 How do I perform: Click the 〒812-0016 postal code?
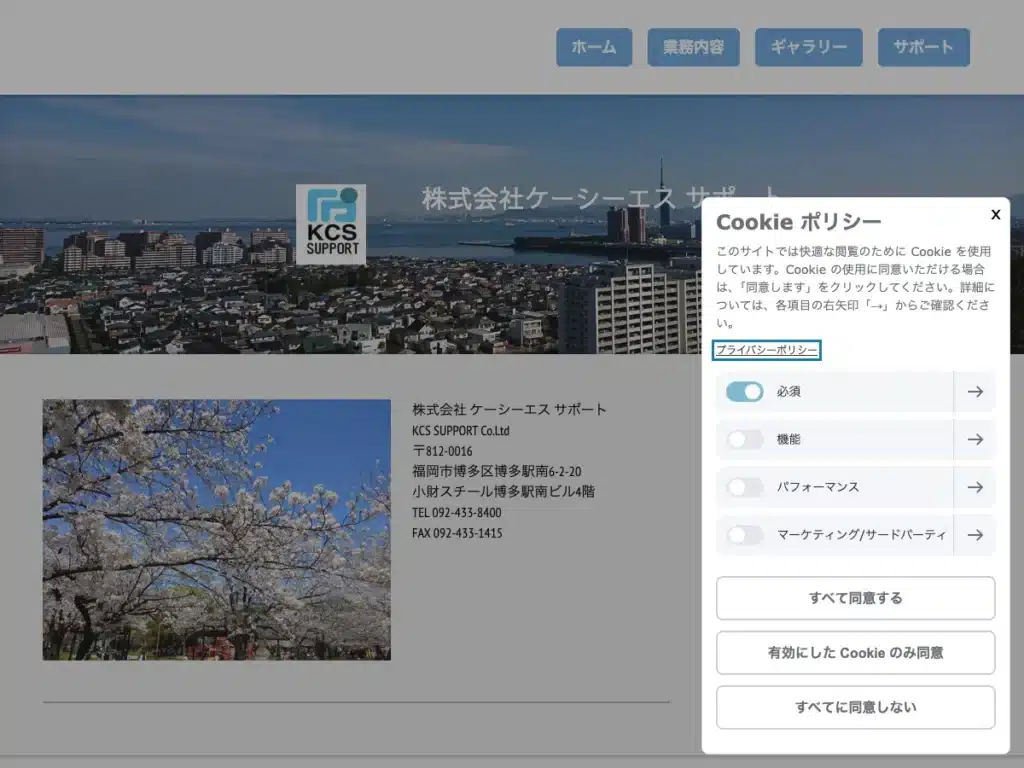[442, 451]
